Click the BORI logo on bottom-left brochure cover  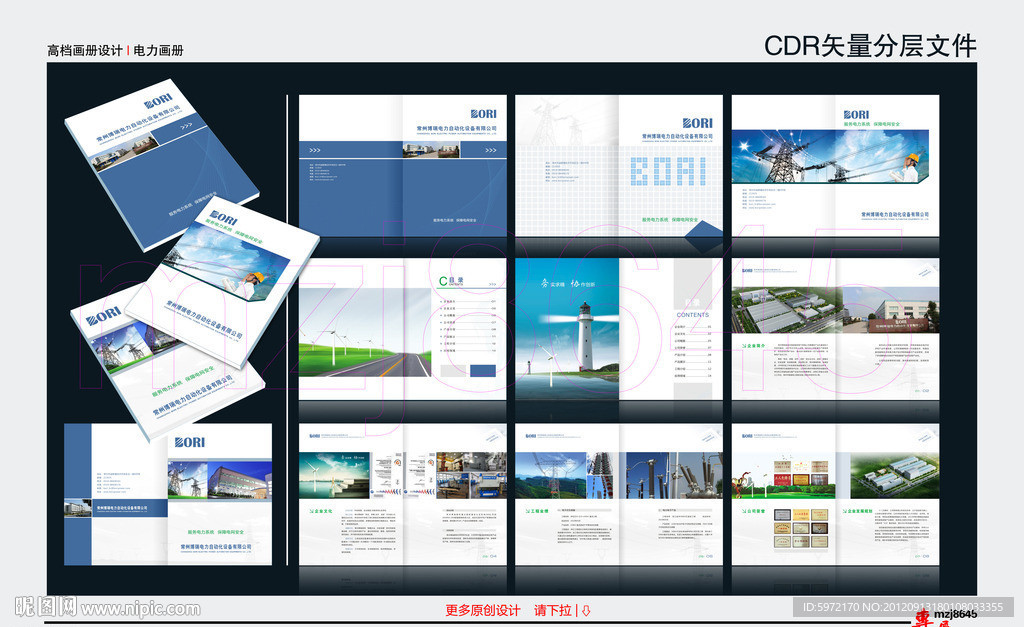[189, 441]
